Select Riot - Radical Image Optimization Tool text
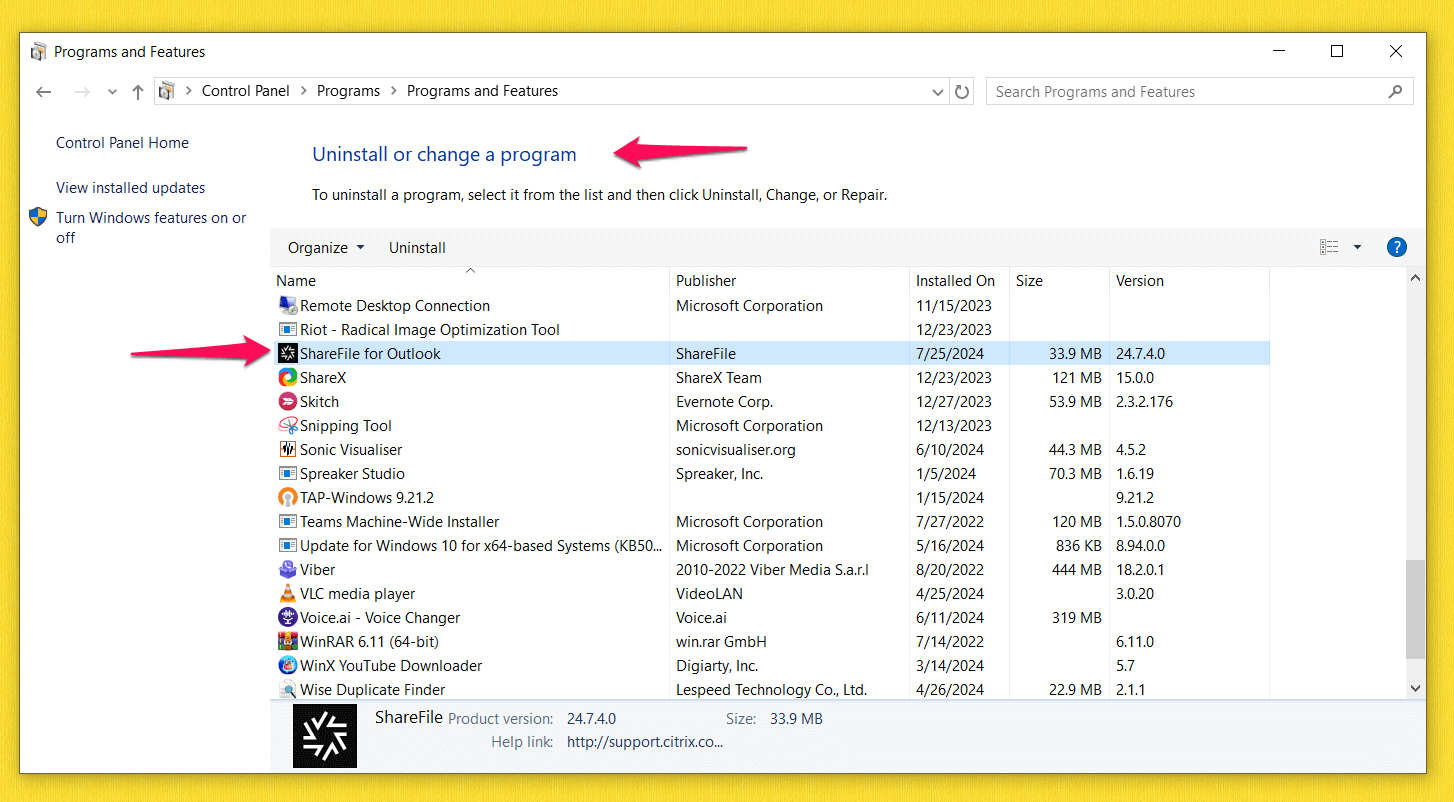 pos(430,329)
